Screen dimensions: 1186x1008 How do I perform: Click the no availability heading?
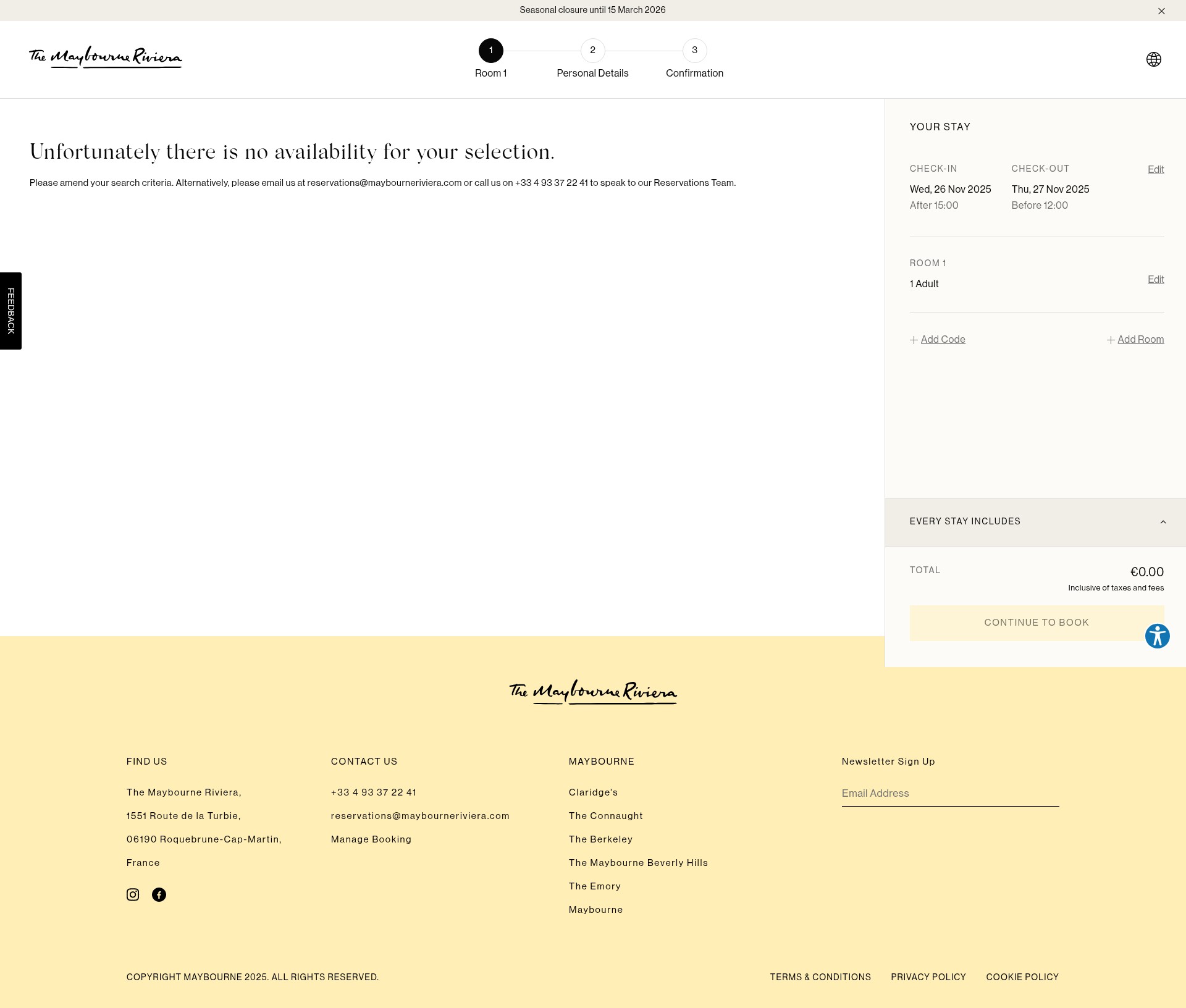[292, 152]
